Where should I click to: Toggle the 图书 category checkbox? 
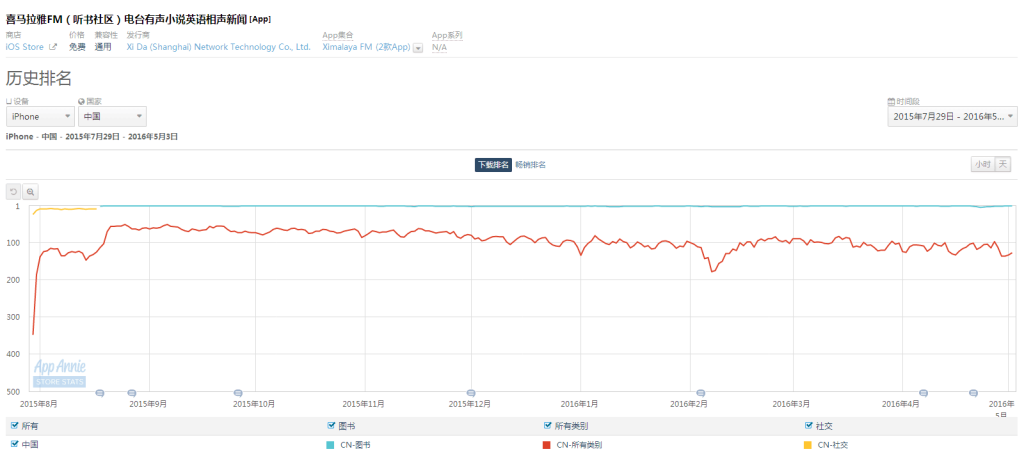(330, 426)
